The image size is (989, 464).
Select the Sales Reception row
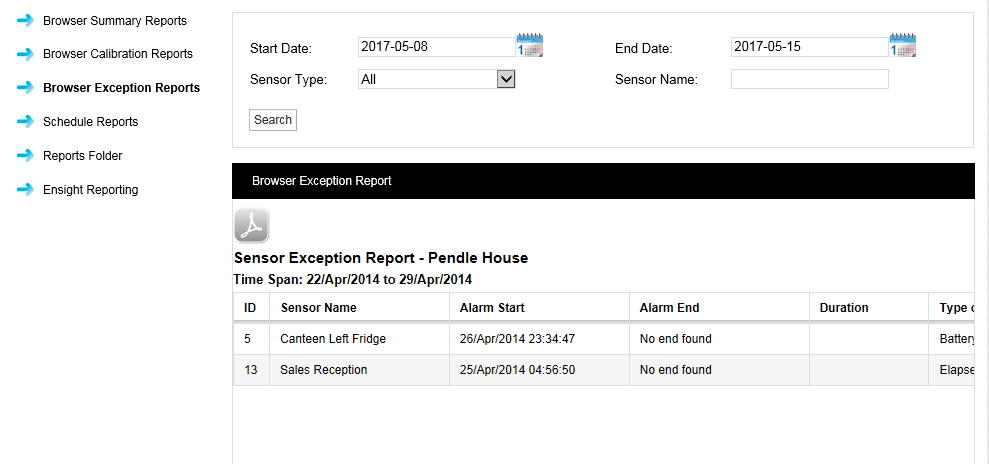323,370
